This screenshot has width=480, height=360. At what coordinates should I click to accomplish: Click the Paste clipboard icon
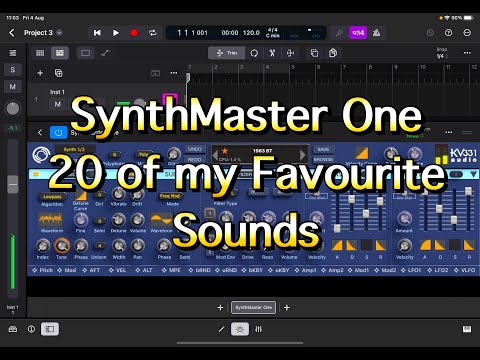(333, 53)
